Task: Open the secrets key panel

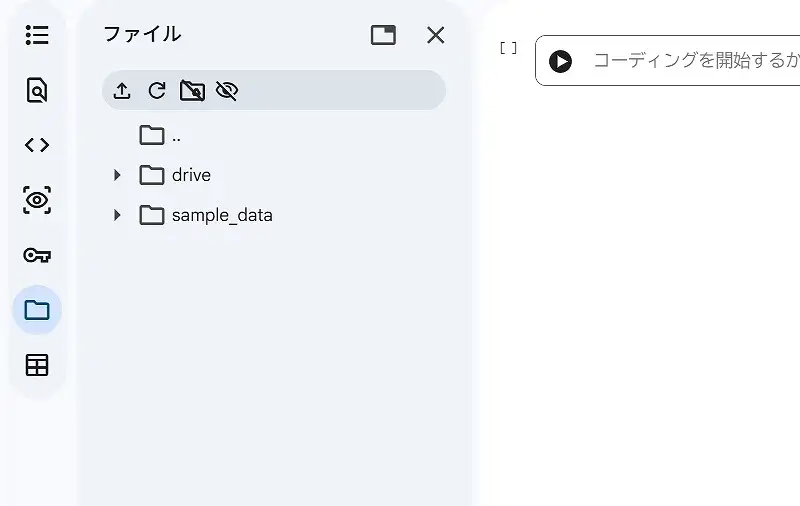Action: point(37,255)
